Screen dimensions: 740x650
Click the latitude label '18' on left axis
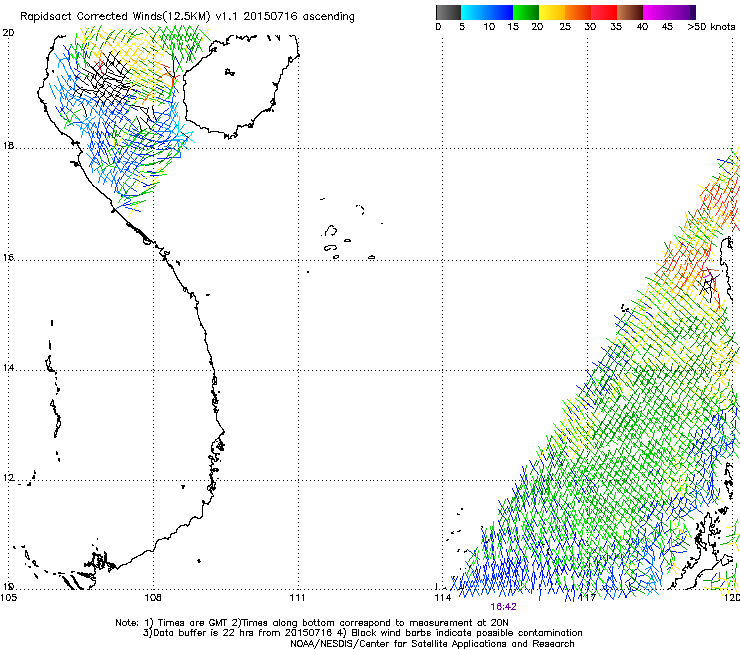(8, 145)
